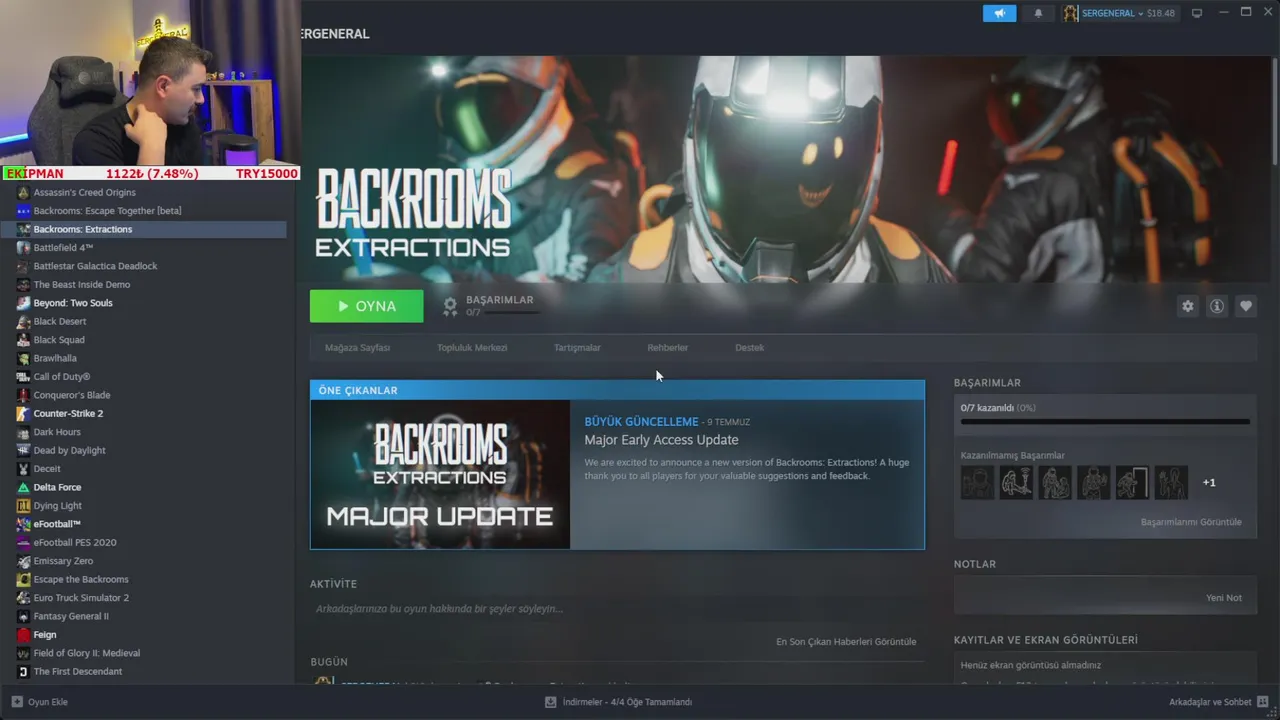Click the achievement icon with antenna figure

click(x=1016, y=483)
